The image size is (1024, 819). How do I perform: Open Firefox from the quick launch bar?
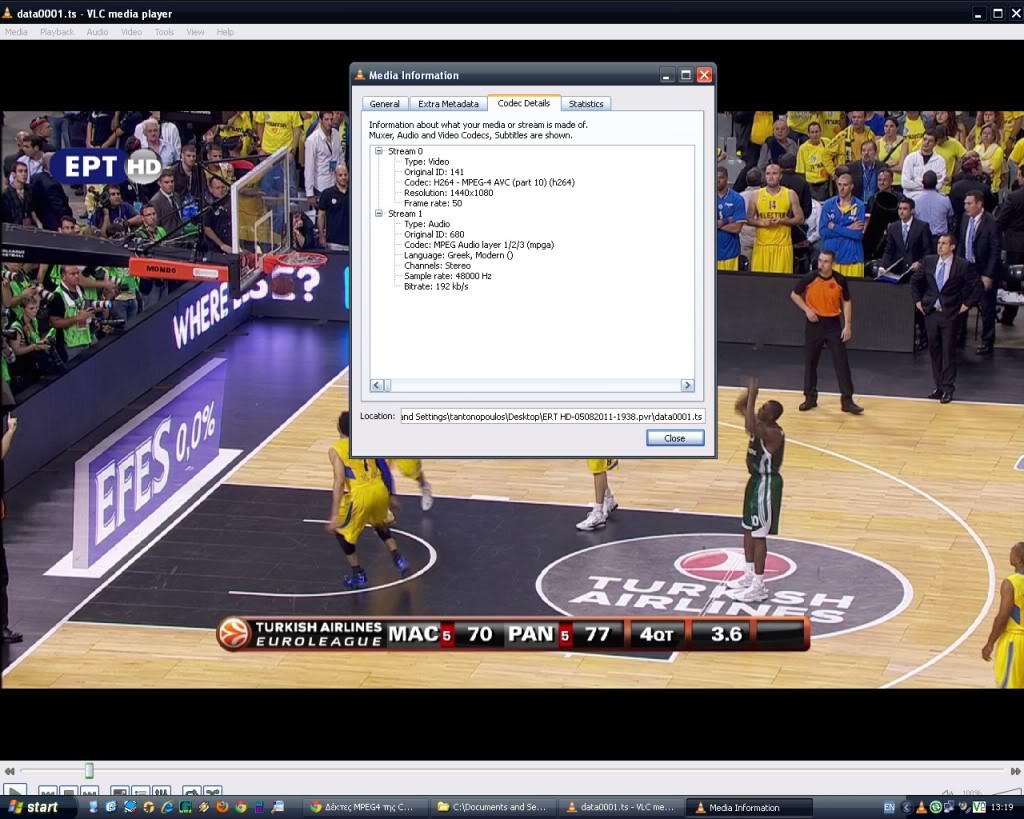[x=222, y=807]
